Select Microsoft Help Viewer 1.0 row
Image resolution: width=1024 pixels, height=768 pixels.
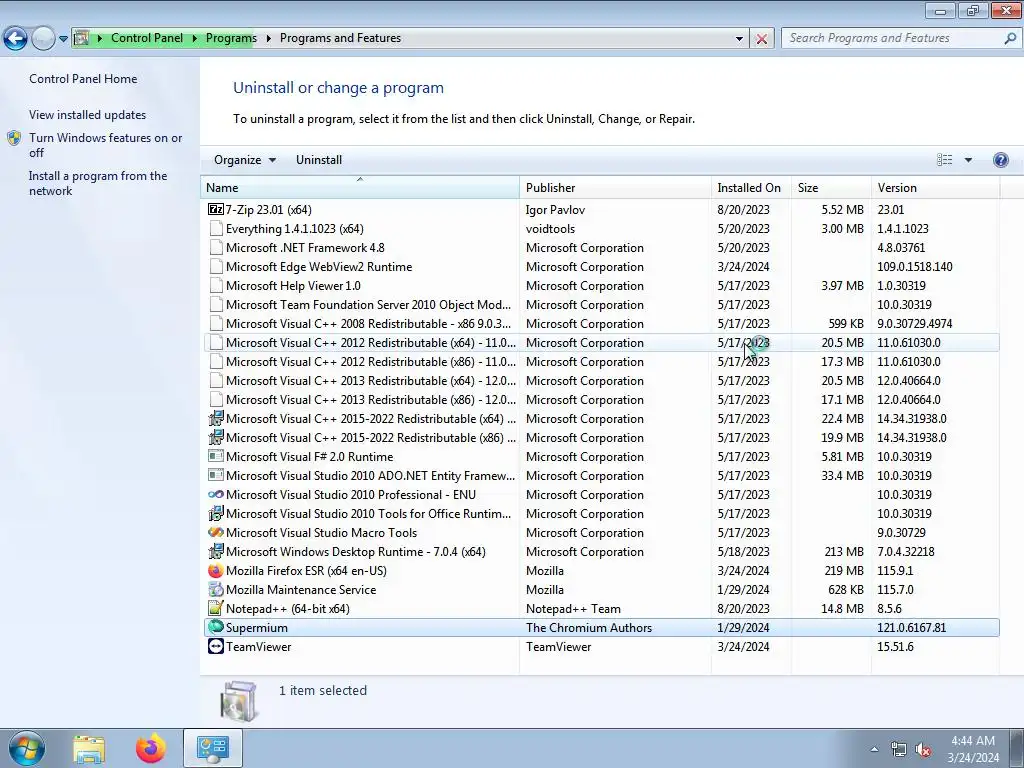tap(601, 285)
